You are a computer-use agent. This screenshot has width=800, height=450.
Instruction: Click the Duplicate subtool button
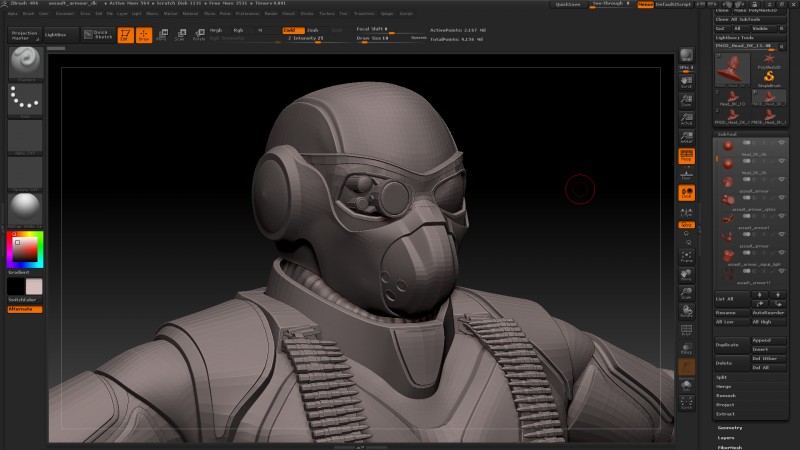coord(732,345)
